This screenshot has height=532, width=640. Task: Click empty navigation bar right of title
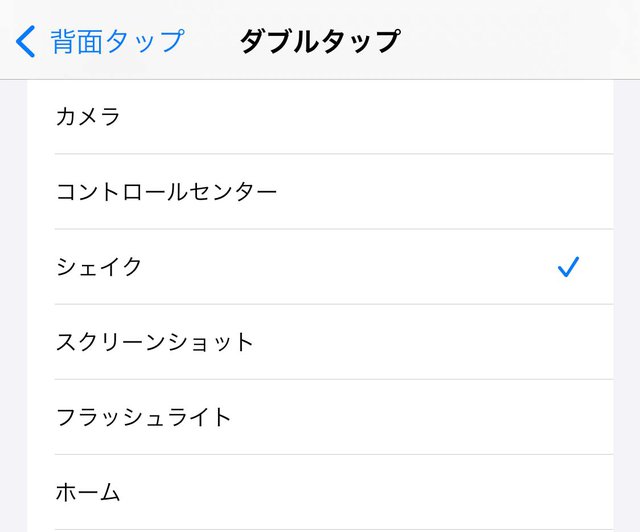click(x=520, y=41)
